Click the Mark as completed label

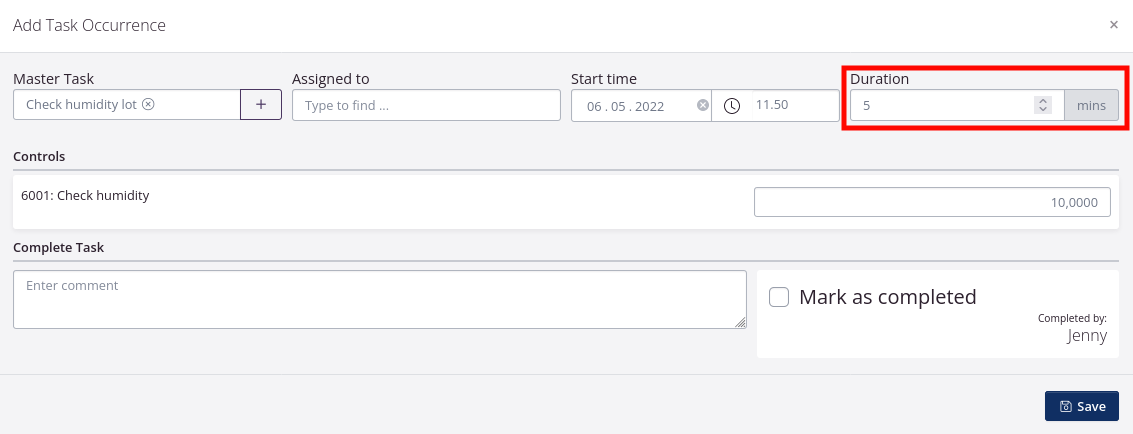point(887,297)
